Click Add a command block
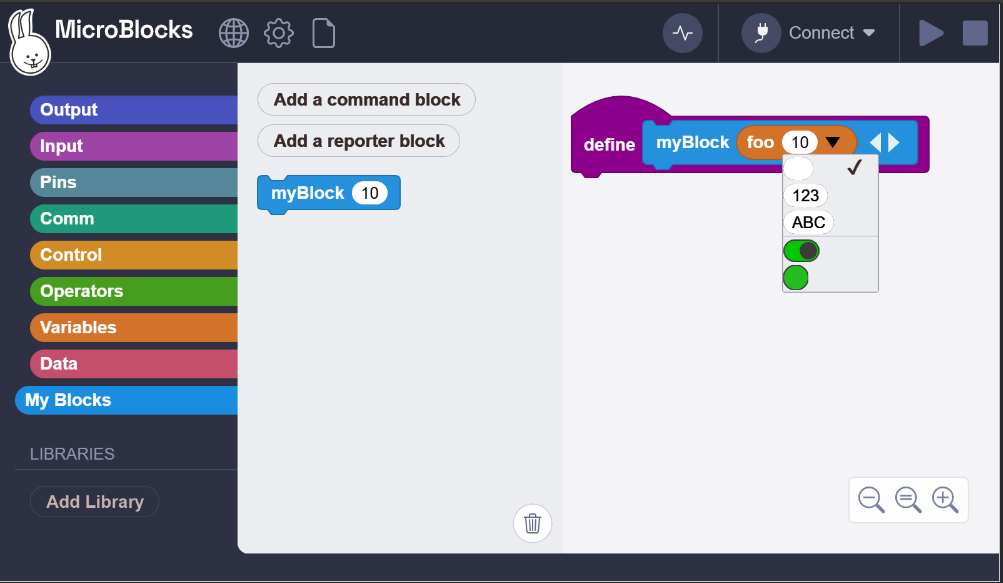The image size is (1003, 583). tap(367, 100)
